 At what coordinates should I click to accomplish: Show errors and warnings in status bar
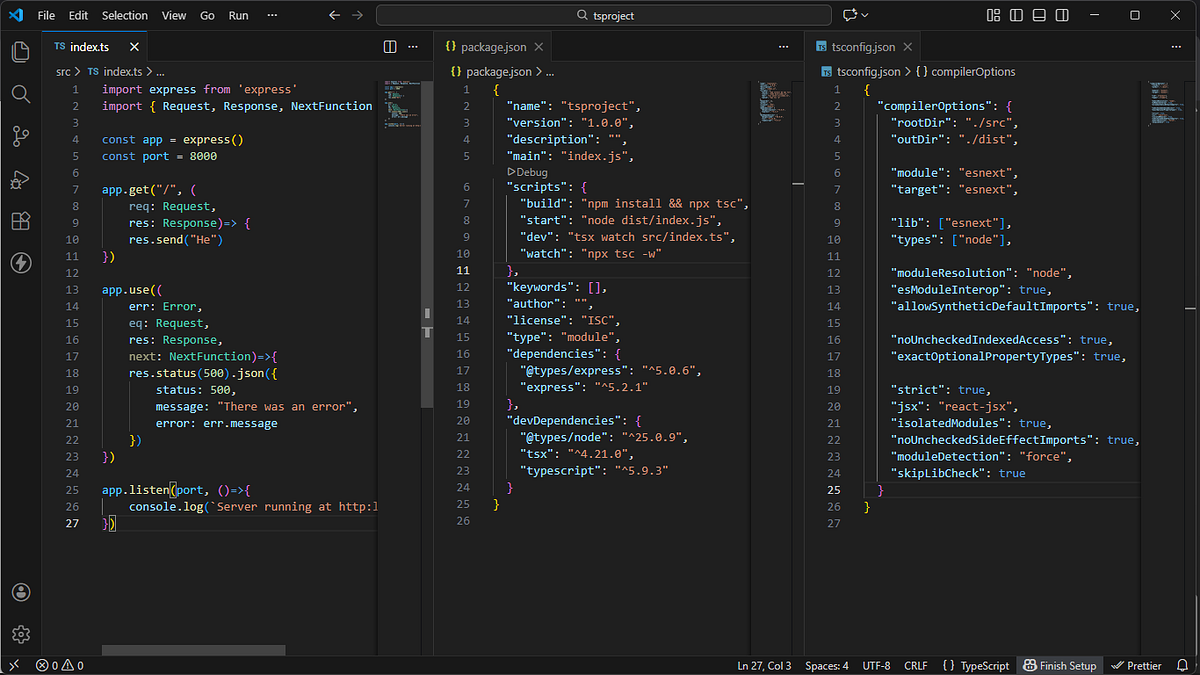60,665
